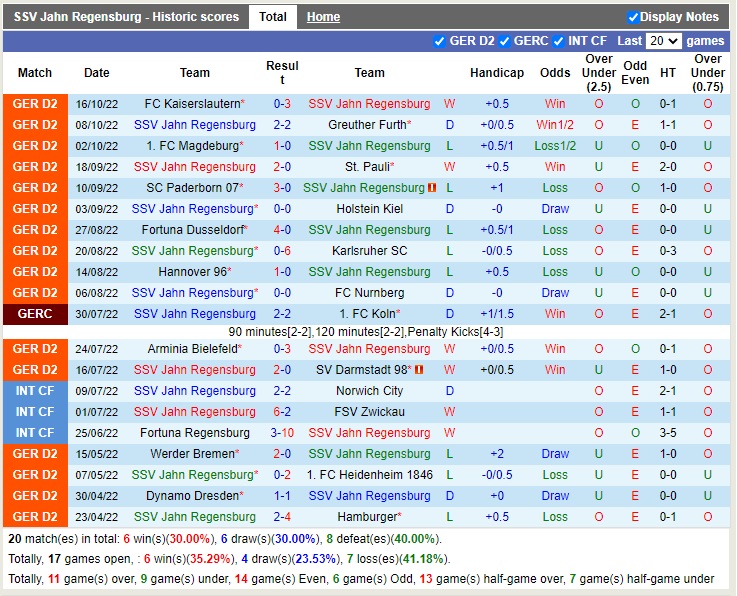Click GER D2 badge in Hamburger match row
This screenshot has height=596, width=737.
(35, 517)
